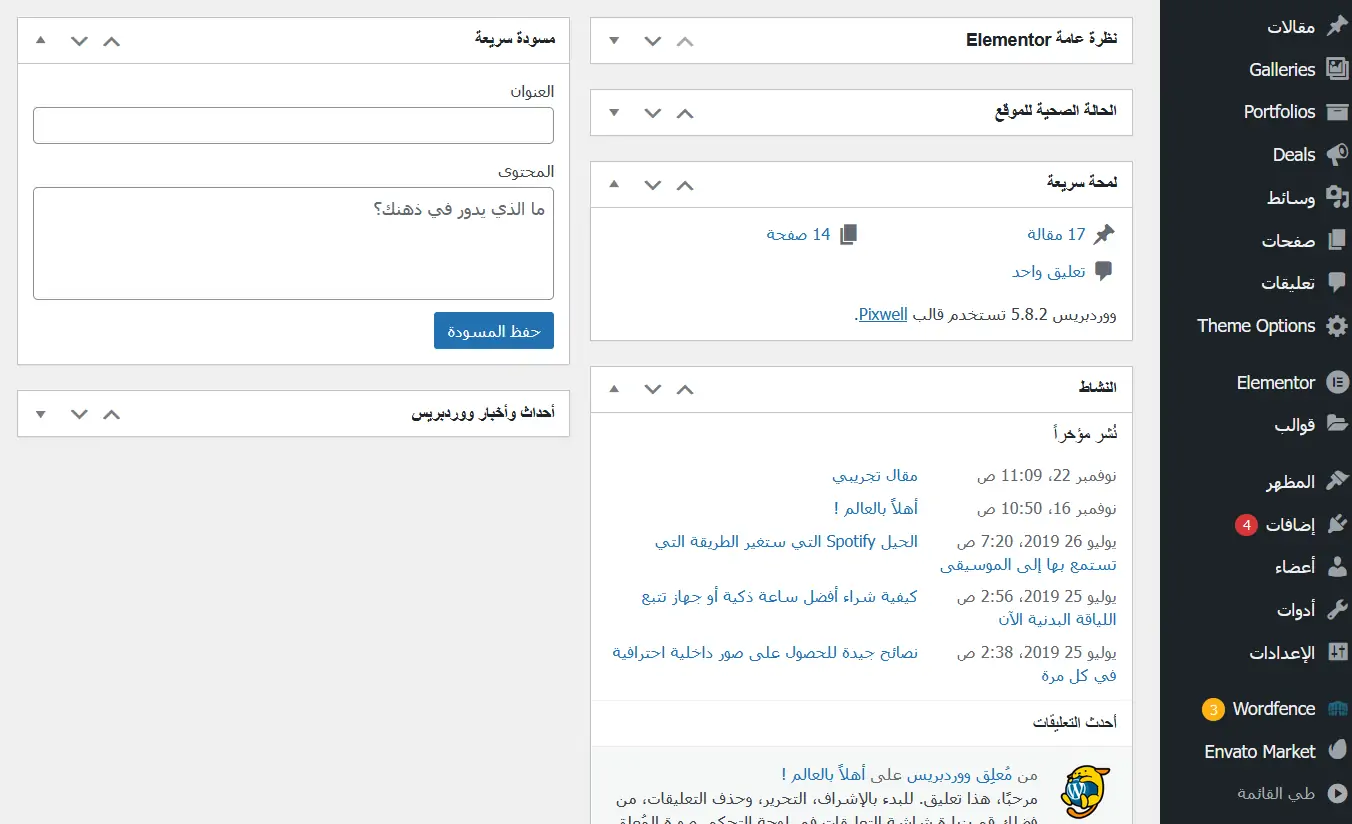The image size is (1352, 824).
Task: Move the النشاط widget up
Action: 685,389
